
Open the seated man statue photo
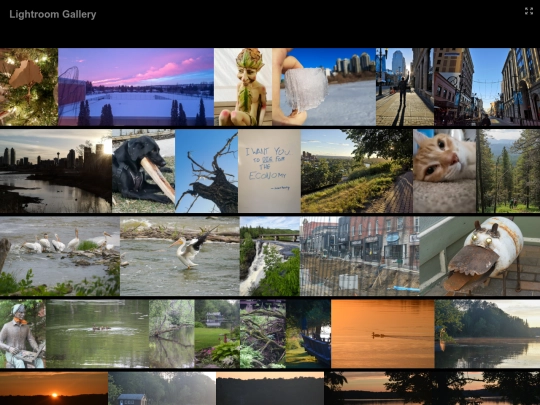tap(23, 334)
